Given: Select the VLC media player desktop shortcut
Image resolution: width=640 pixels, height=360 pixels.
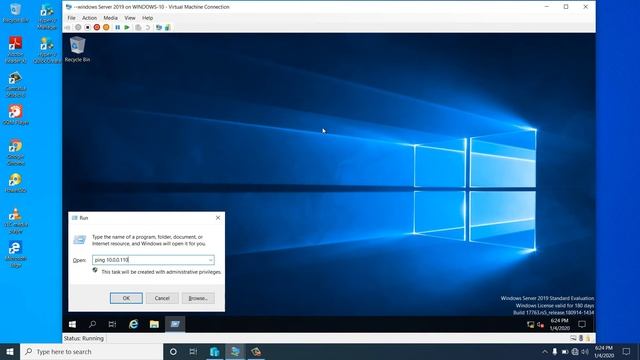Looking at the screenshot, I should coord(16,220).
